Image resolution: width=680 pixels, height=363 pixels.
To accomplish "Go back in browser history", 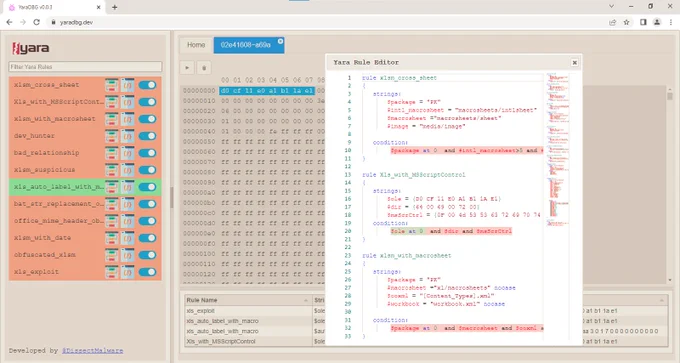I will [9, 22].
